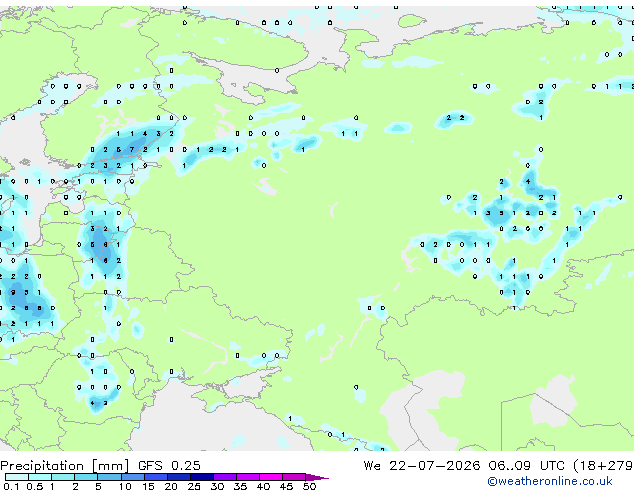
Task: Click the legend label '10'
Action: [x=125, y=486]
